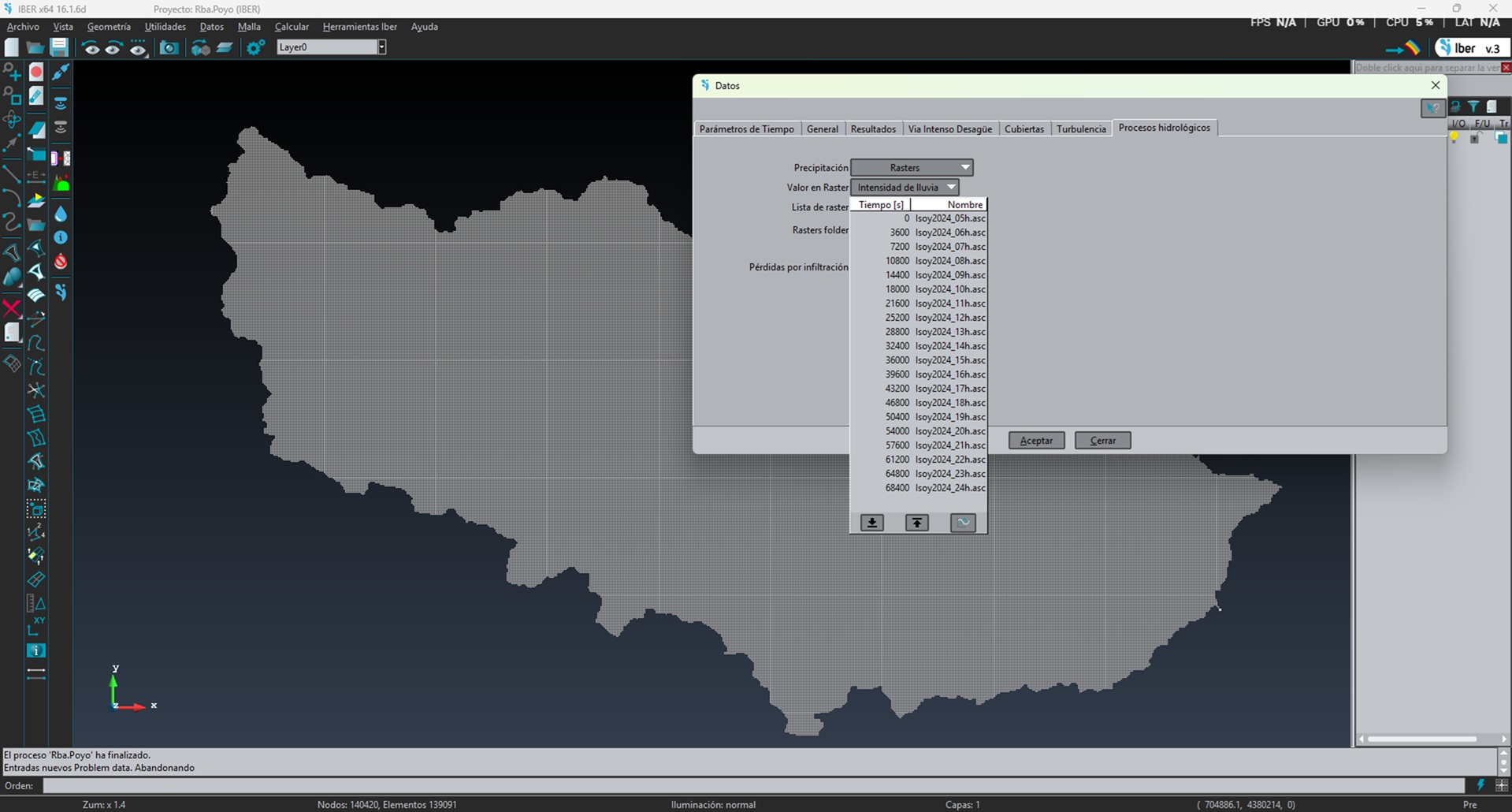Image resolution: width=1512 pixels, height=812 pixels.
Task: Switch to the Resultados tab
Action: pos(873,129)
